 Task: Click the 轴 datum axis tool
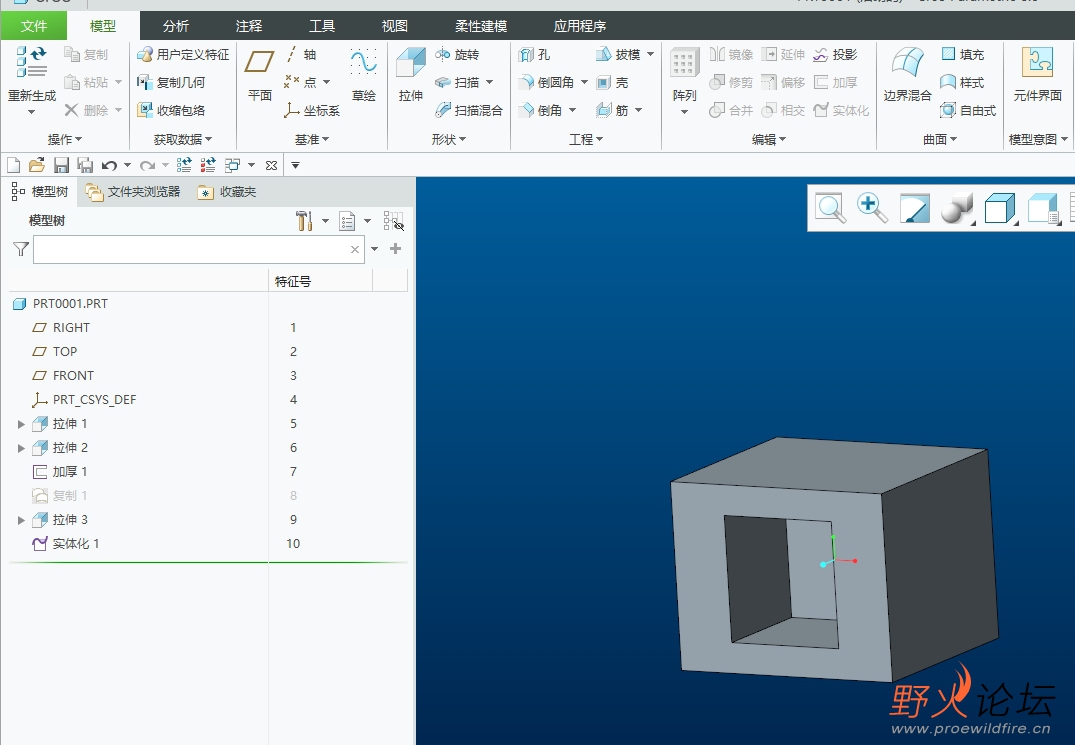301,54
